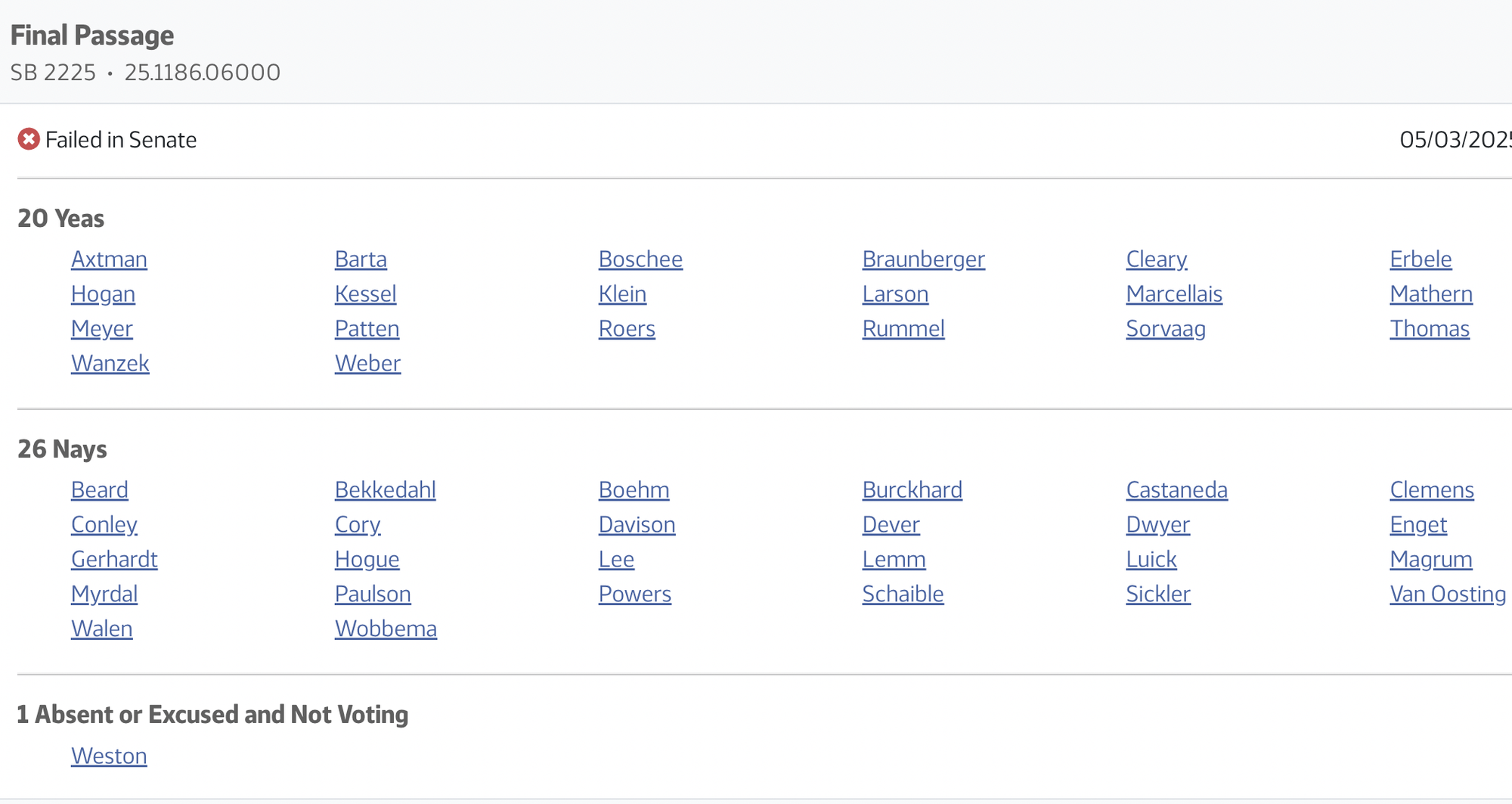Click the Schaible name link
This screenshot has width=1512, height=804.
(x=903, y=594)
